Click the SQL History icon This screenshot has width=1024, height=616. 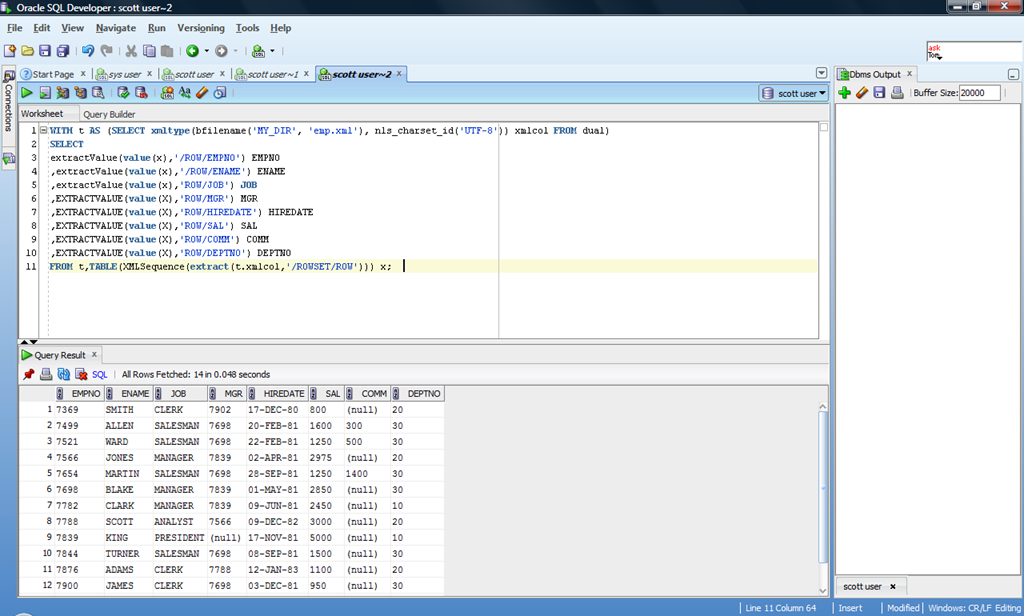point(220,93)
